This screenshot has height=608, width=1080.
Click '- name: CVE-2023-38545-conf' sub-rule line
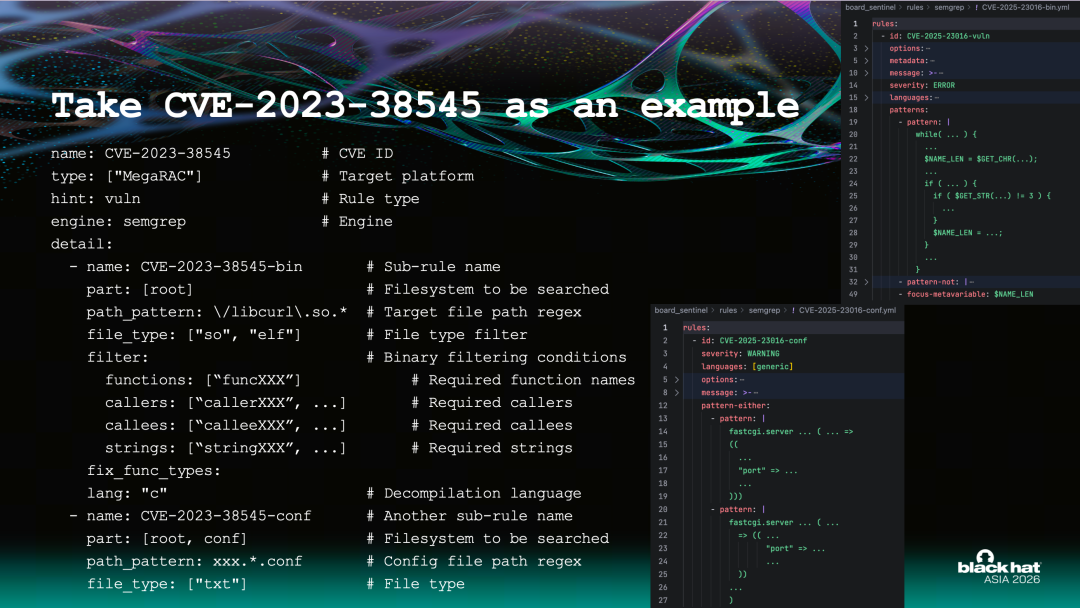coord(190,516)
